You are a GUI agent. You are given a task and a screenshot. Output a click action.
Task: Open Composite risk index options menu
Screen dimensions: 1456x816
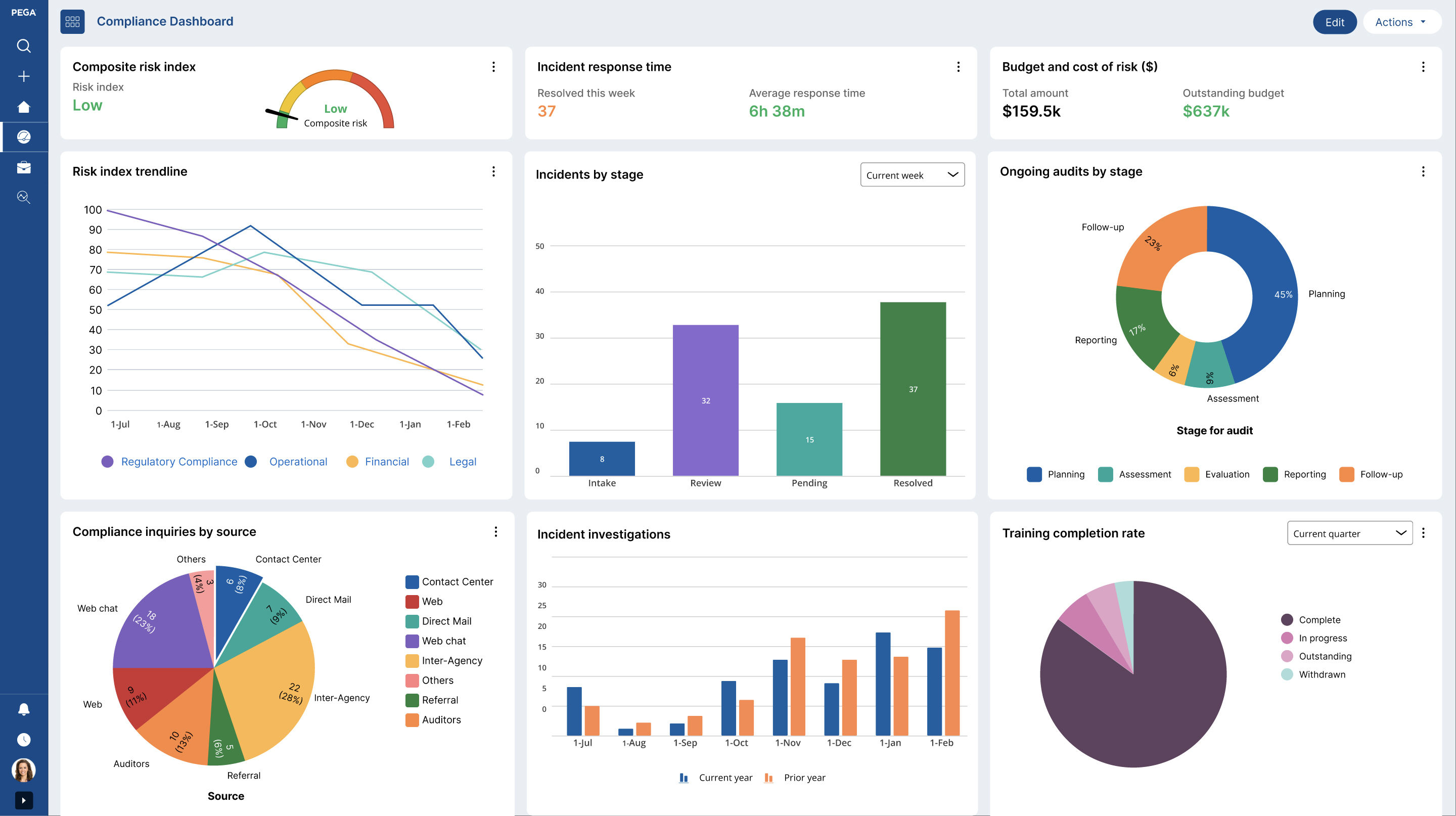pyautogui.click(x=493, y=67)
